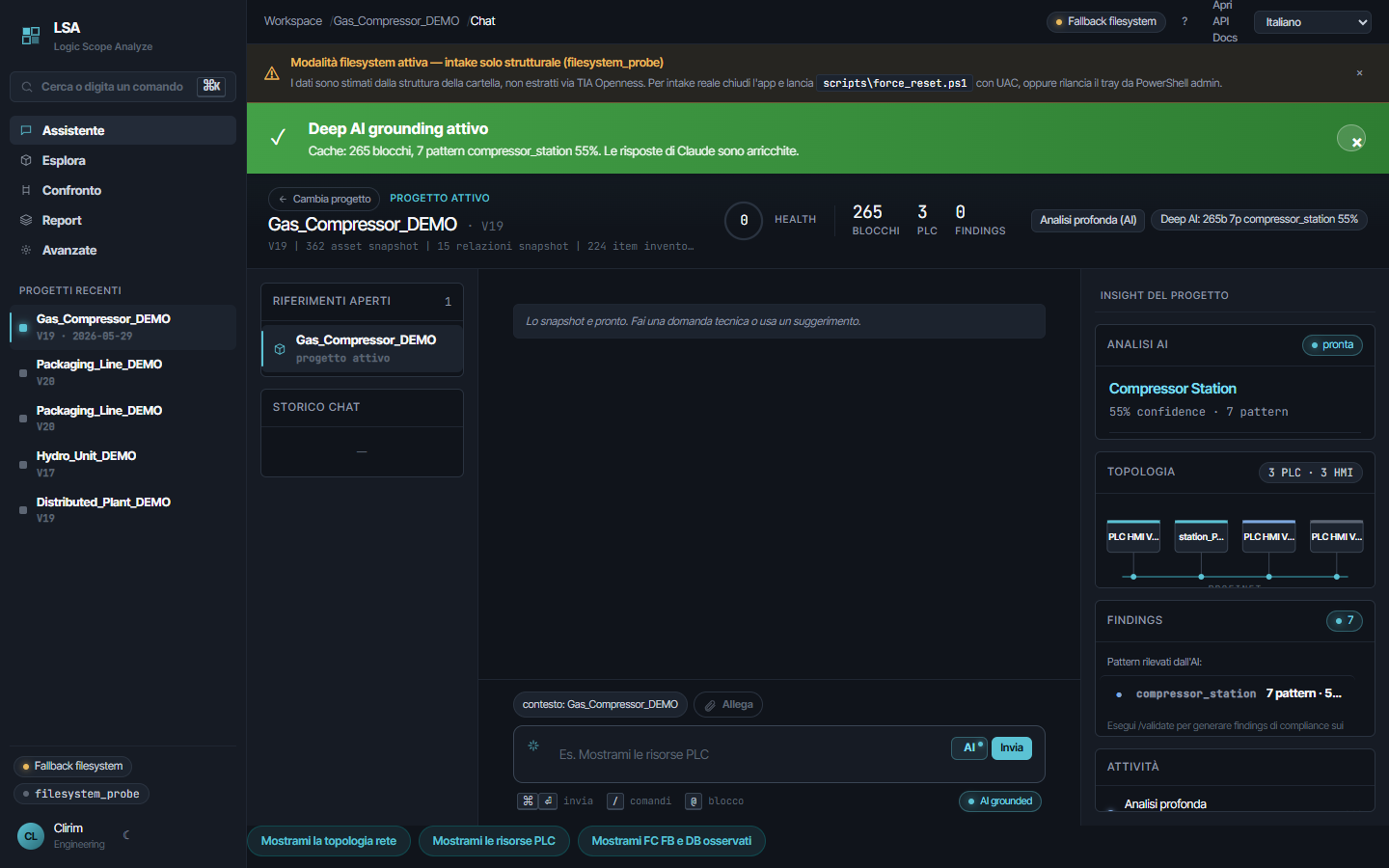Open the Italiano language dropdown
Screen dimensions: 1389x868
click(1313, 22)
